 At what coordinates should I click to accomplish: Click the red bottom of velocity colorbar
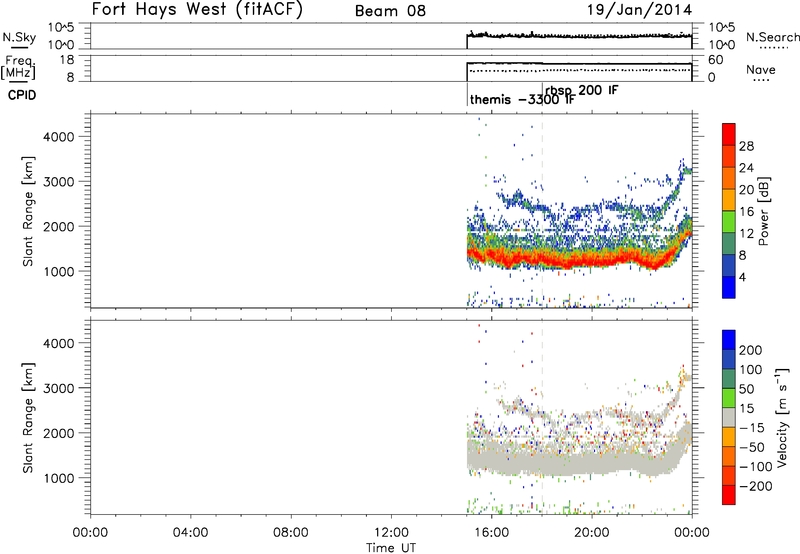729,495
